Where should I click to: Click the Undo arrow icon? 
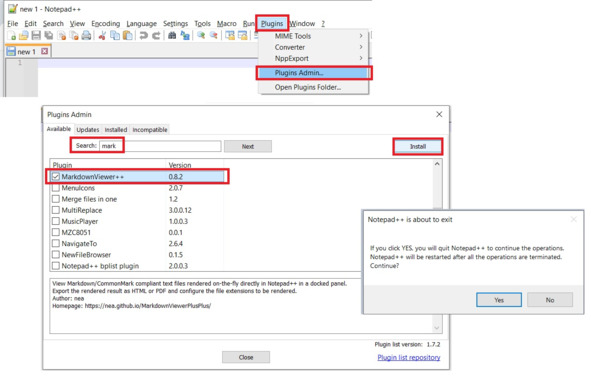tap(143, 36)
